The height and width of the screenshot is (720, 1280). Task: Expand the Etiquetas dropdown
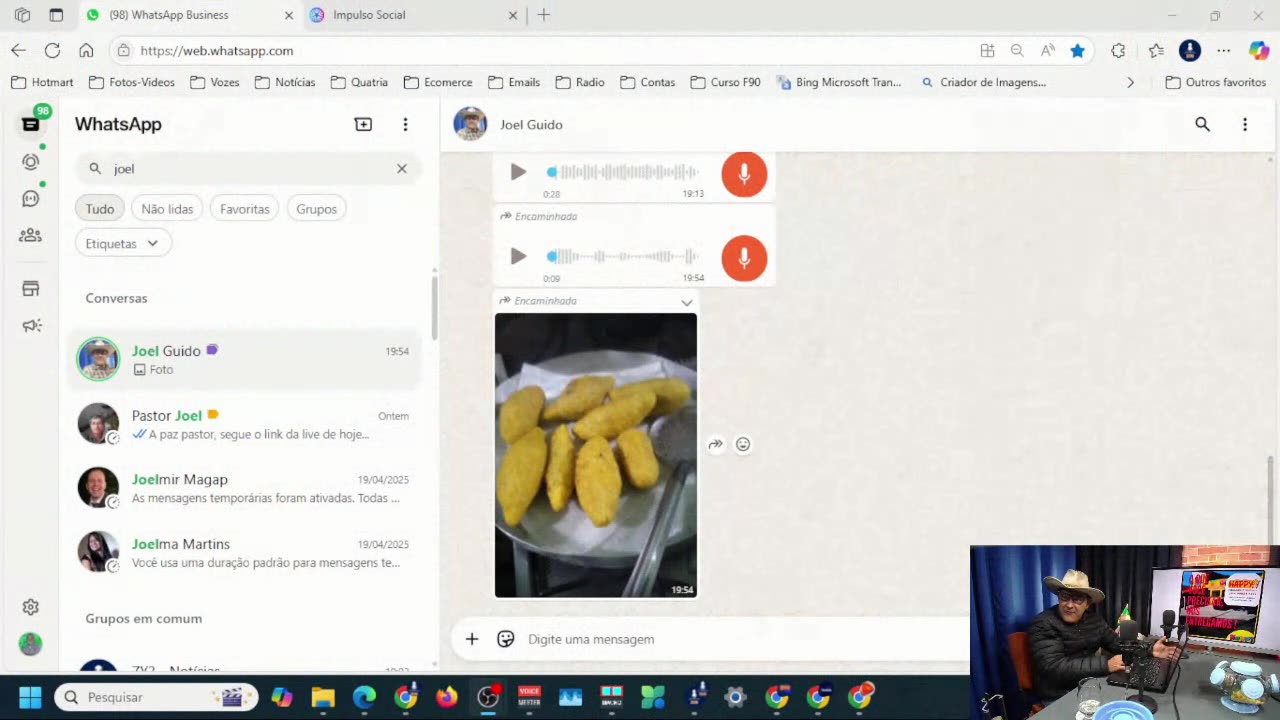click(123, 243)
